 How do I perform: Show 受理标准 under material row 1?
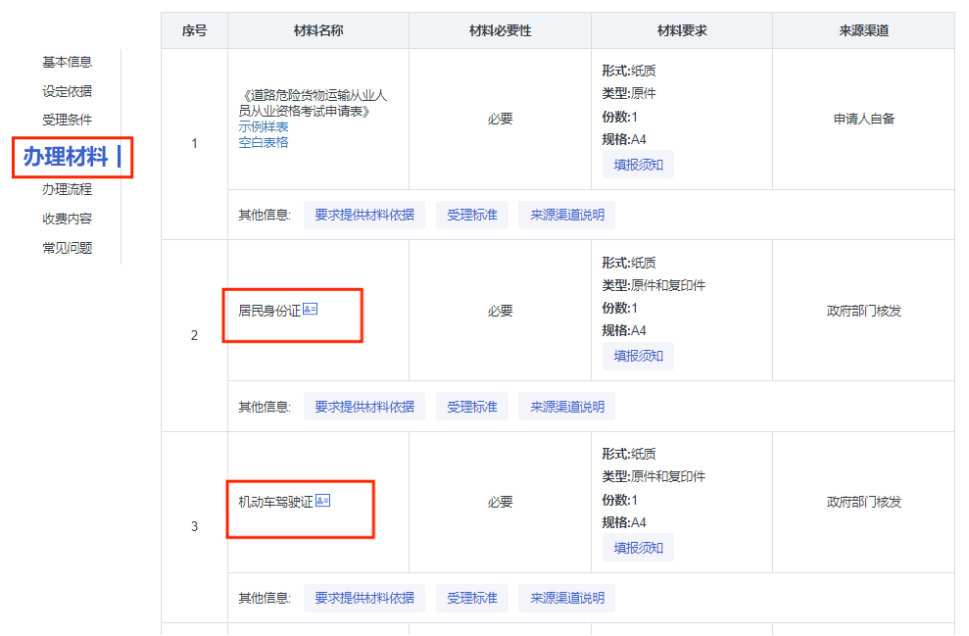pyautogui.click(x=472, y=215)
